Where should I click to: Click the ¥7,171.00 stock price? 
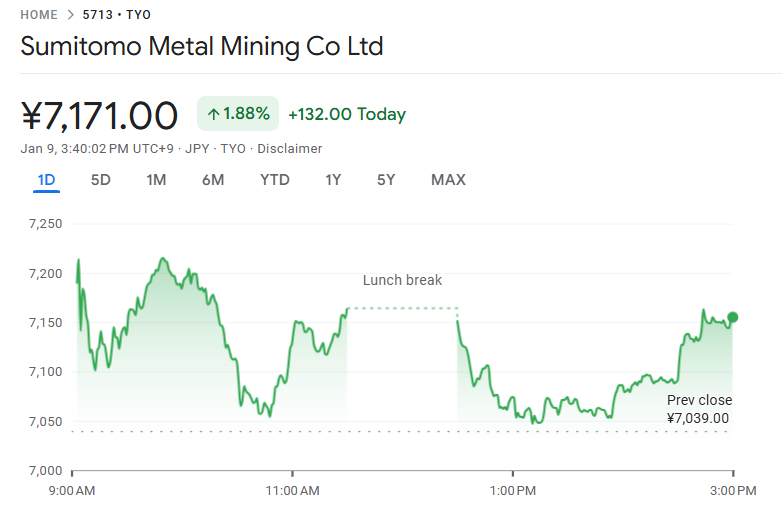[x=99, y=116]
